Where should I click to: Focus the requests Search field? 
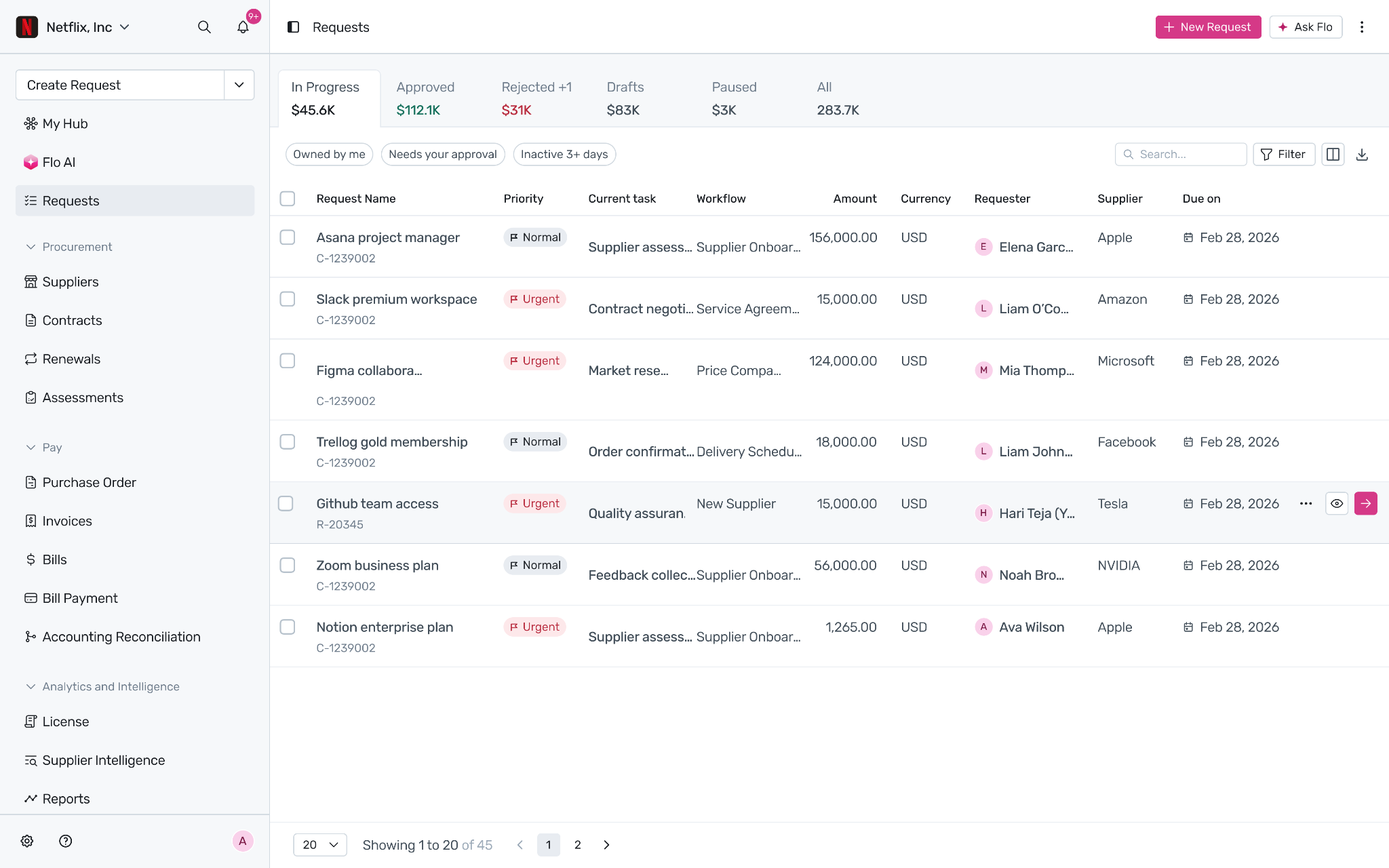pos(1181,155)
